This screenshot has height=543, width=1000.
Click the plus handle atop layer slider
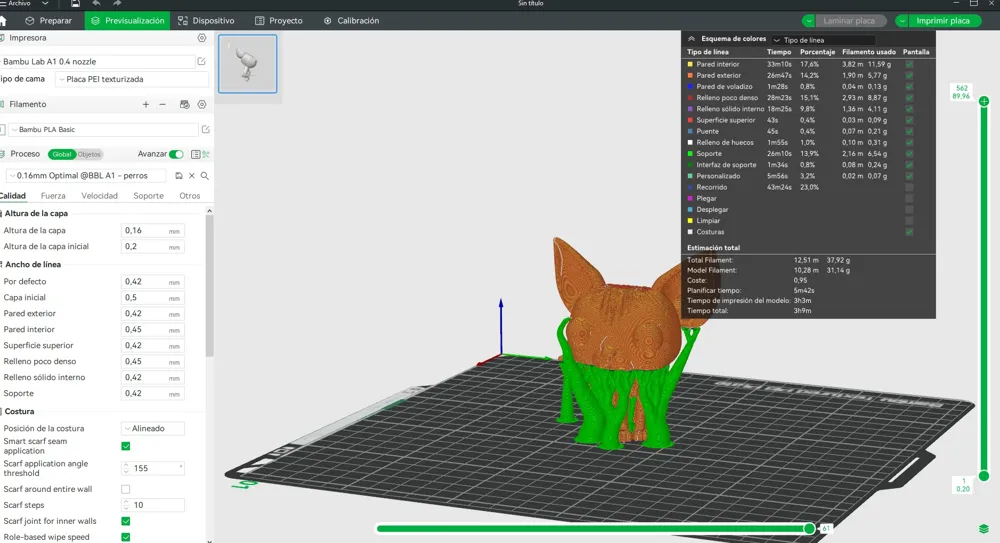click(x=984, y=101)
